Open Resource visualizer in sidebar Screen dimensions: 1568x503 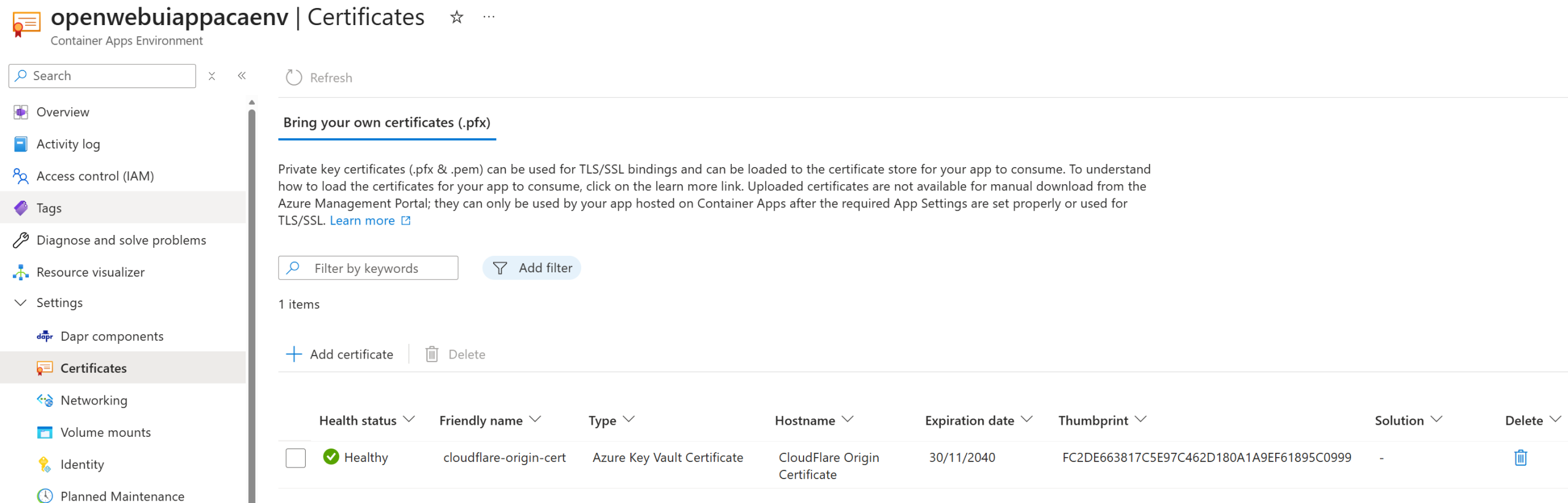pos(90,272)
